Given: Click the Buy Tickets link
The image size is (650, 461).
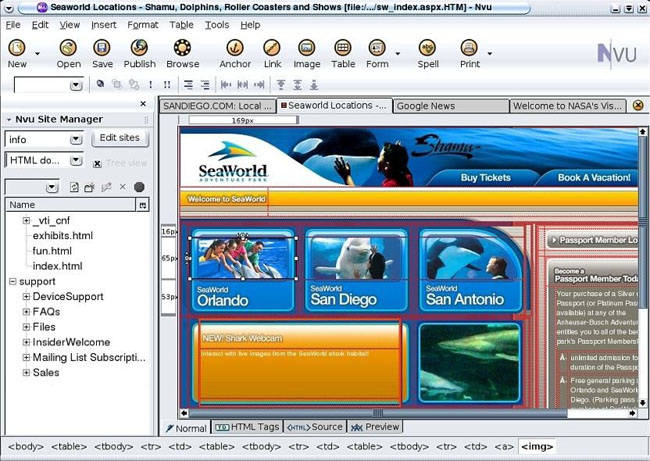Looking at the screenshot, I should 485,177.
